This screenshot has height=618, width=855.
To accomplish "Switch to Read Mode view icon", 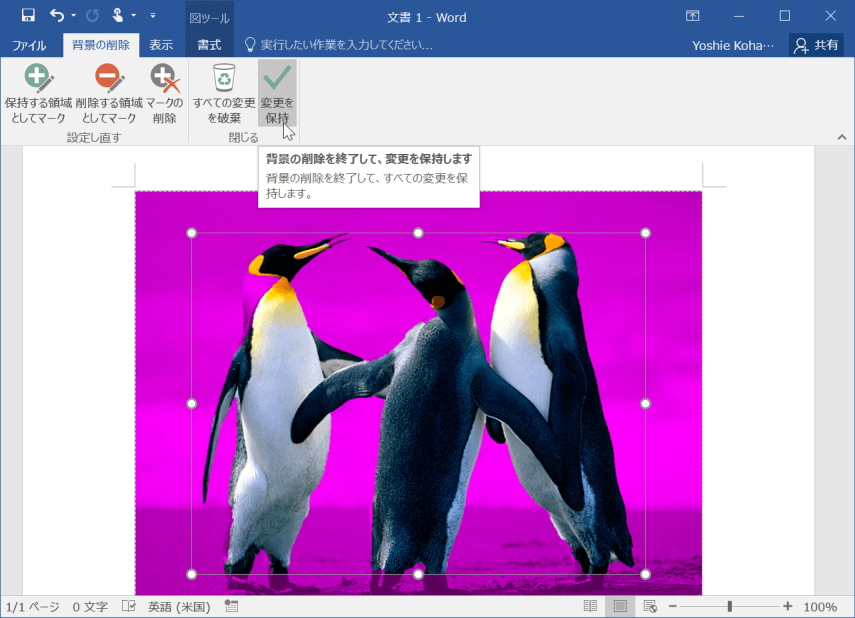I will (590, 606).
